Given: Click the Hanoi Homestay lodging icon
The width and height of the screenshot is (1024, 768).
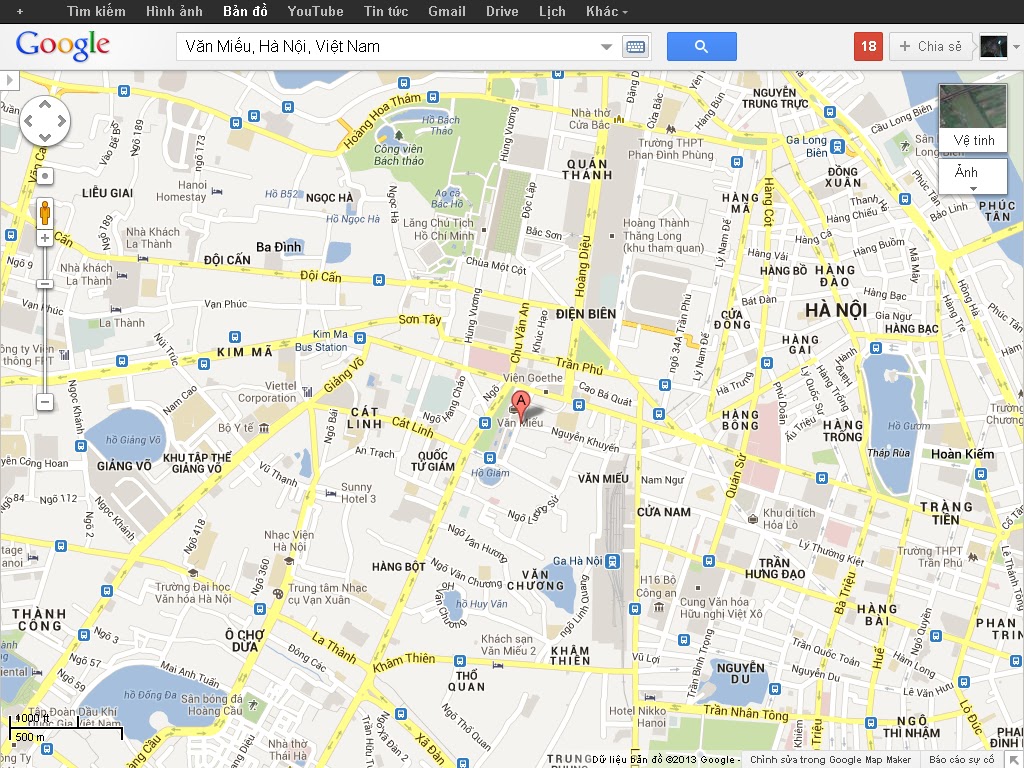Looking at the screenshot, I should [x=217, y=191].
